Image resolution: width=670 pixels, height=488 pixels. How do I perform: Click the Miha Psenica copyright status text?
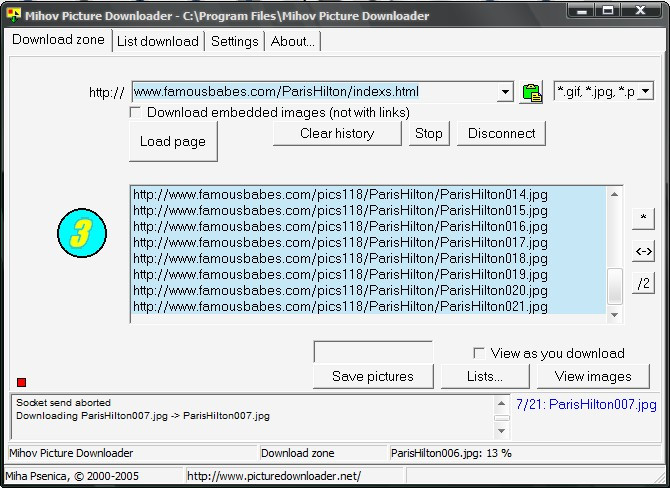72,476
